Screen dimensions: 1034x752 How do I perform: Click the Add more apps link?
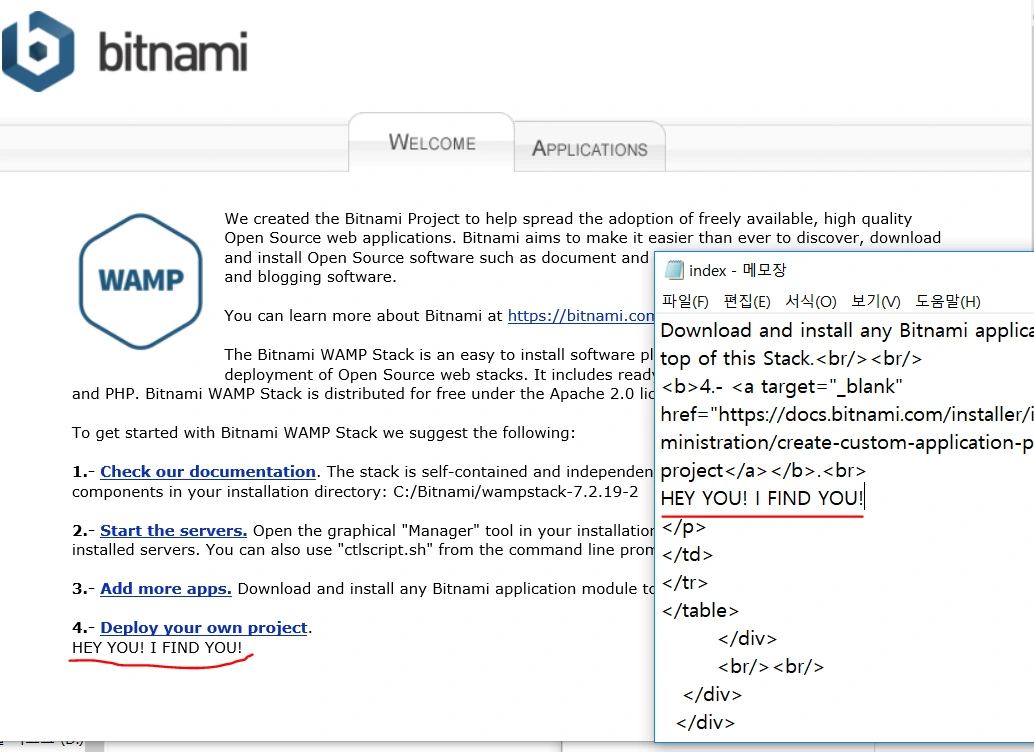(166, 588)
